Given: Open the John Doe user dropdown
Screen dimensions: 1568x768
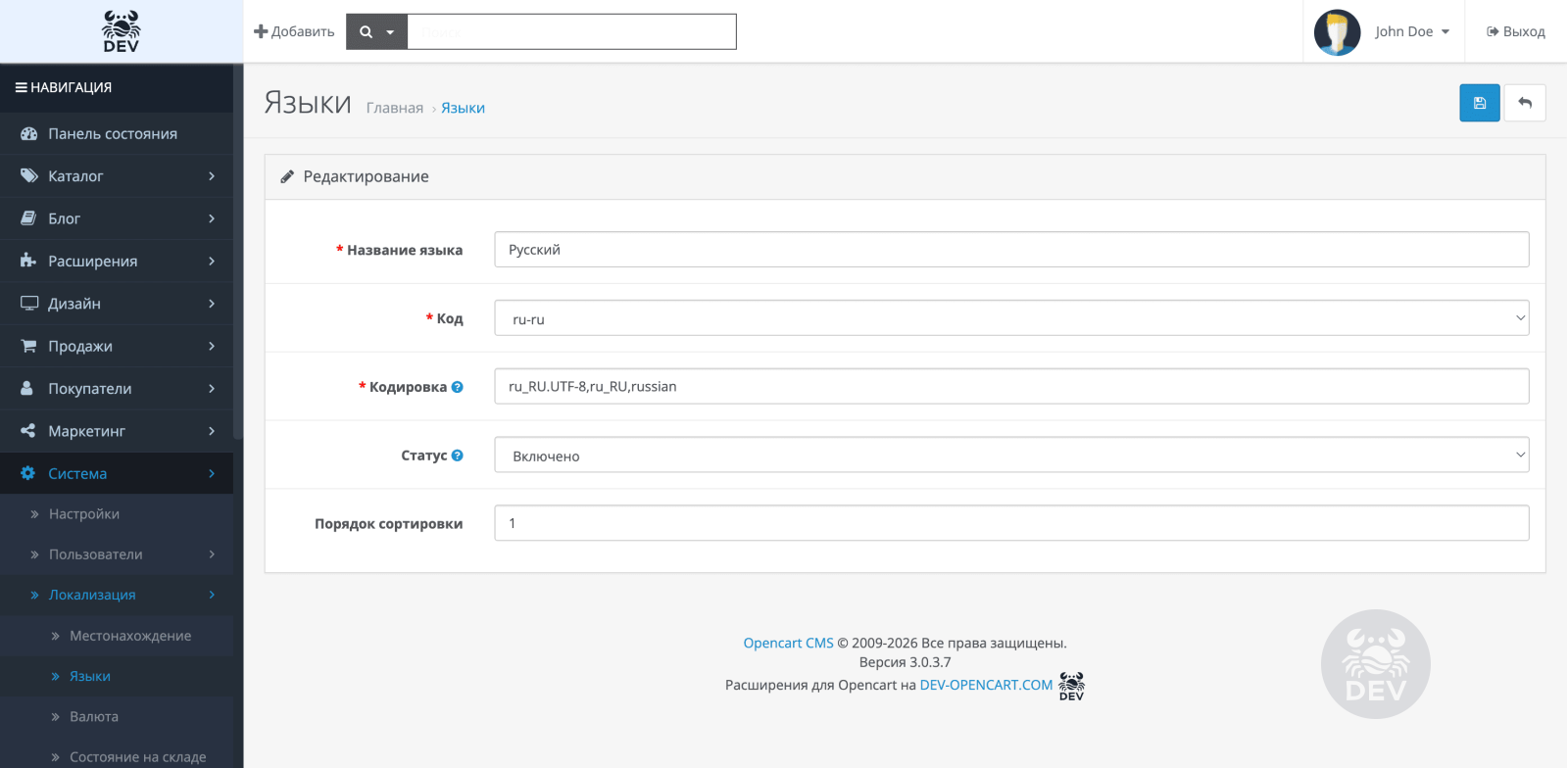Looking at the screenshot, I should [x=1411, y=31].
